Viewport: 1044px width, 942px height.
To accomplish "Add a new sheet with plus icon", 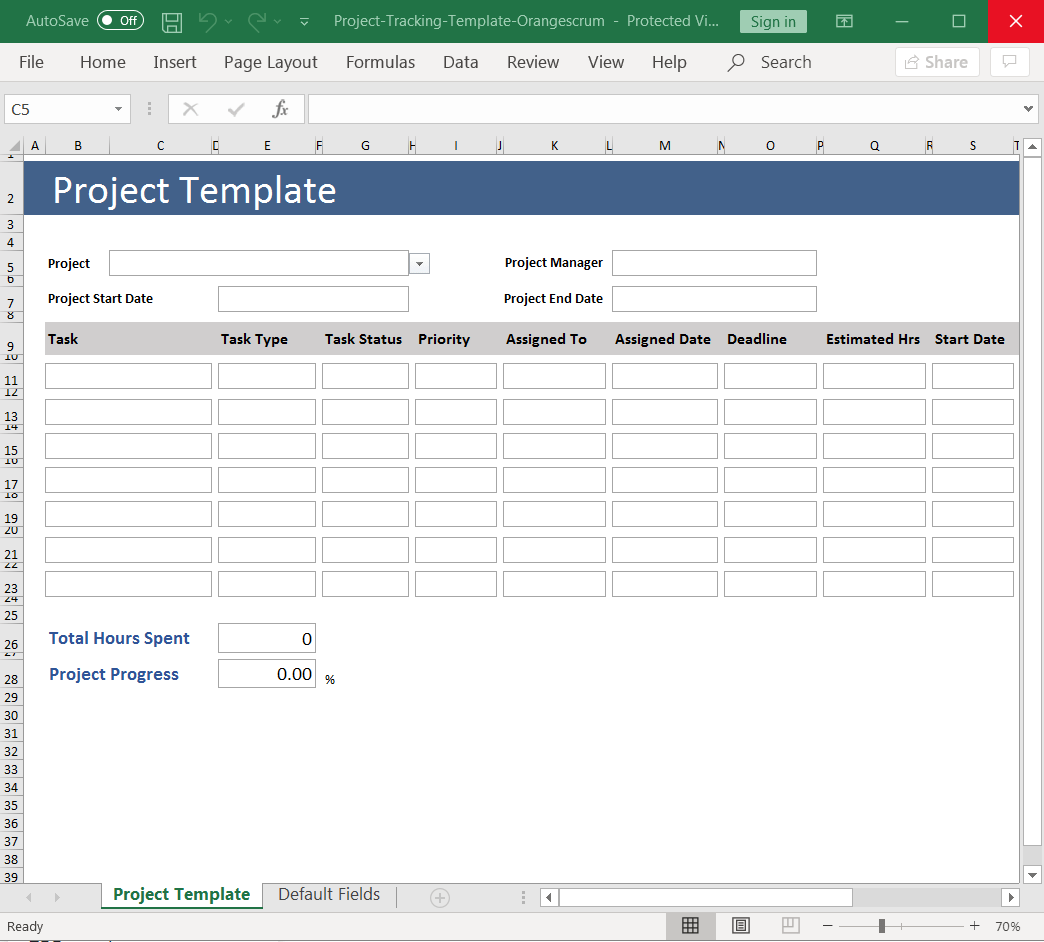I will coord(439,897).
